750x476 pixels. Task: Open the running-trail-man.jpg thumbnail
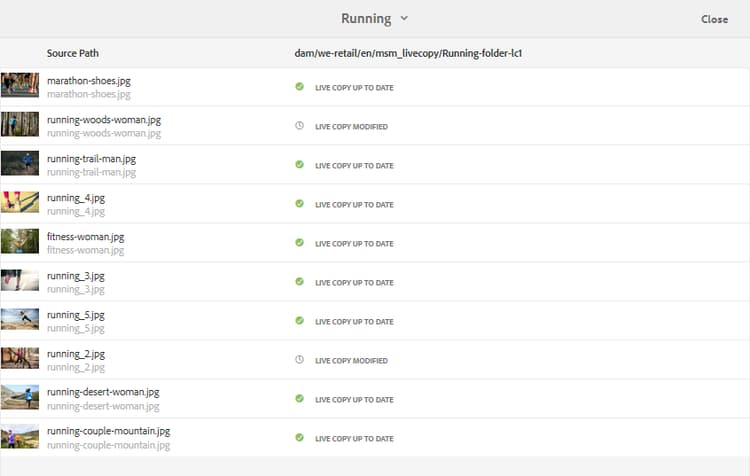tap(20, 163)
